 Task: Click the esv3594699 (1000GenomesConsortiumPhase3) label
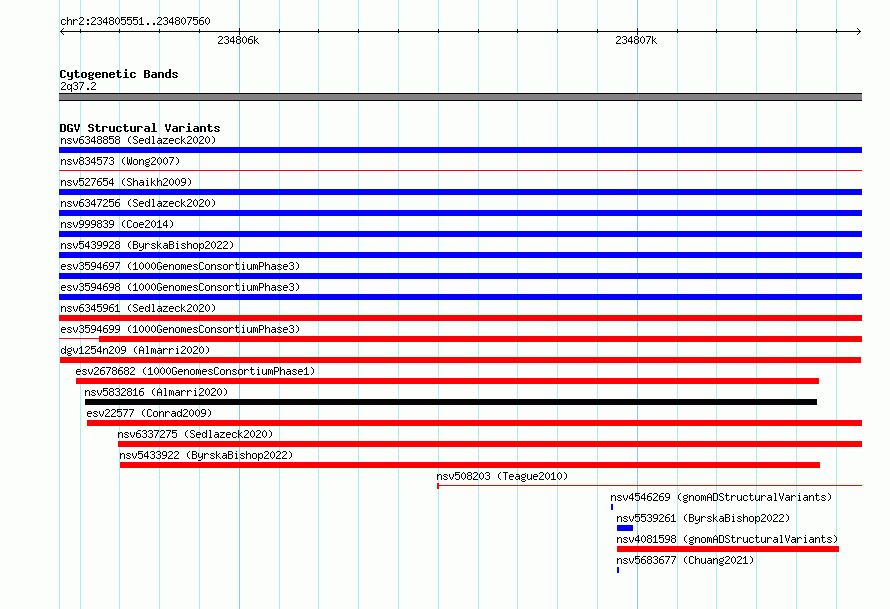180,329
